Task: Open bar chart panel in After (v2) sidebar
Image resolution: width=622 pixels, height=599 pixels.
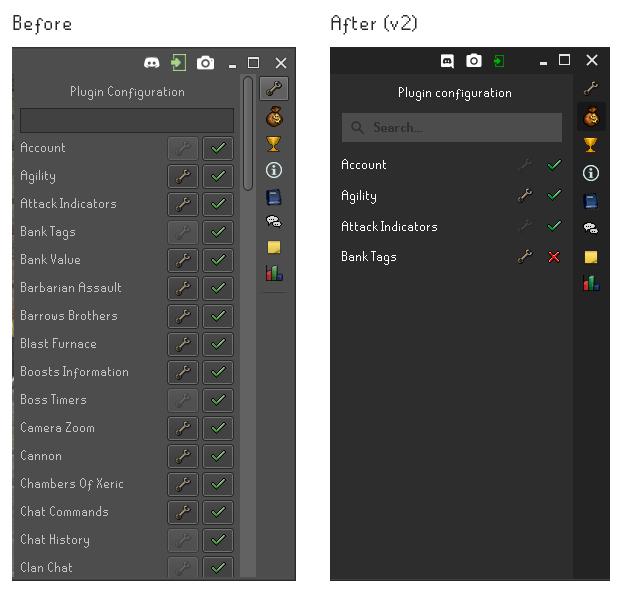Action: point(591,283)
